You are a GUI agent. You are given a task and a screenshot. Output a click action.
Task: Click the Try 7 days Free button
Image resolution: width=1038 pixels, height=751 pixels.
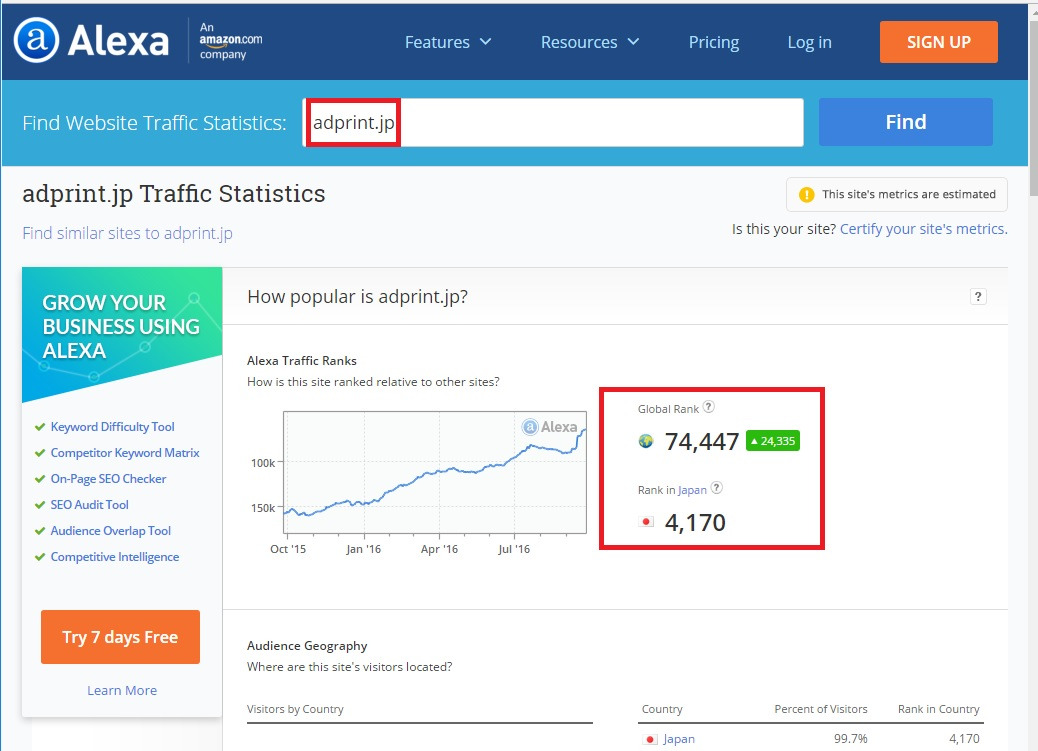point(120,637)
